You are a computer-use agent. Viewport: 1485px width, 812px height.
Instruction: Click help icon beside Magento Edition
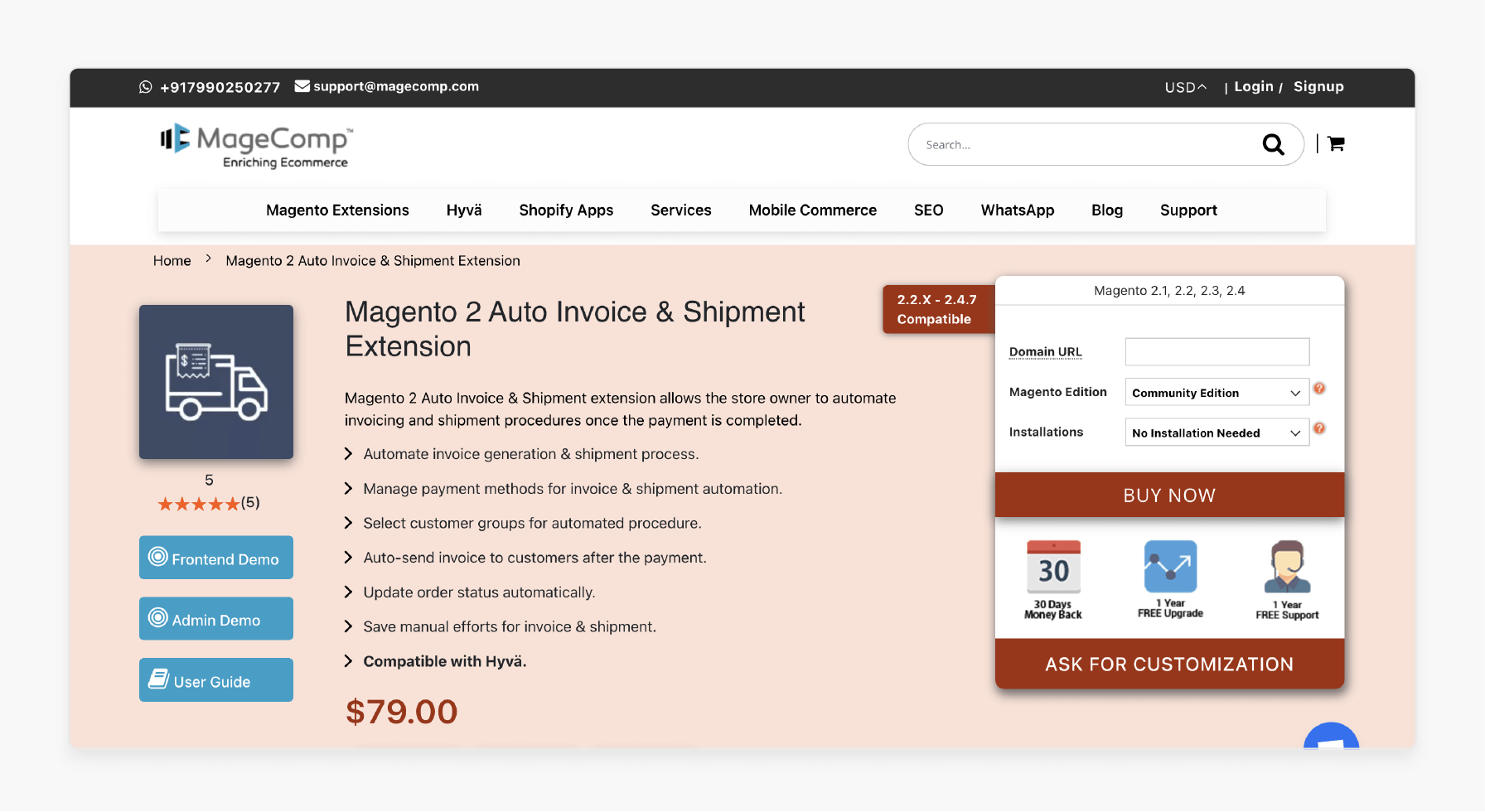coord(1319,389)
